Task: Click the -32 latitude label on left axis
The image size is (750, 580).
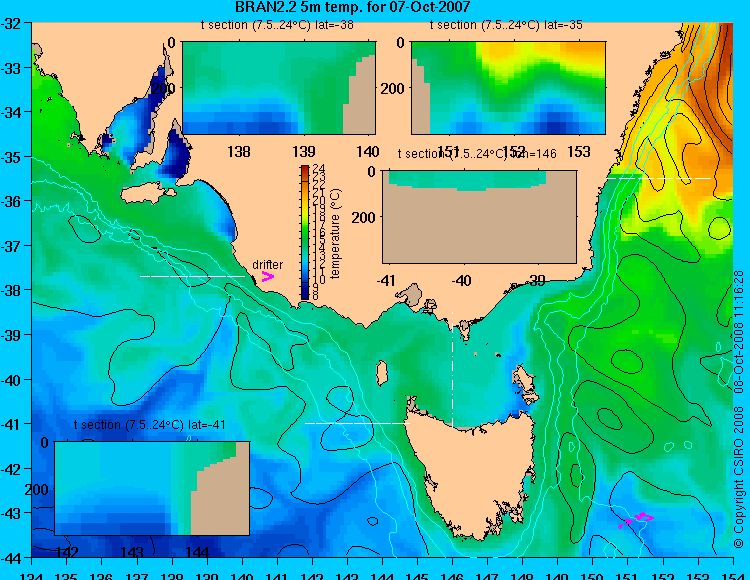Action: (x=11, y=23)
